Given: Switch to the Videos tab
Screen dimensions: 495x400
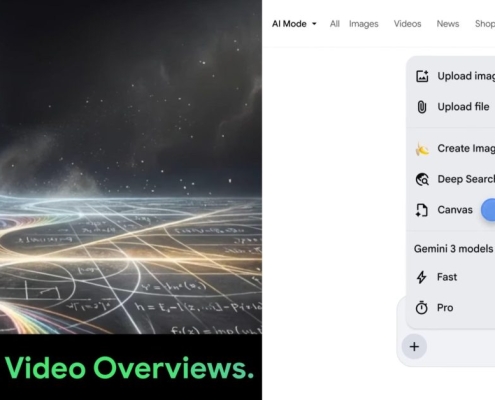Looking at the screenshot, I should coord(407,24).
